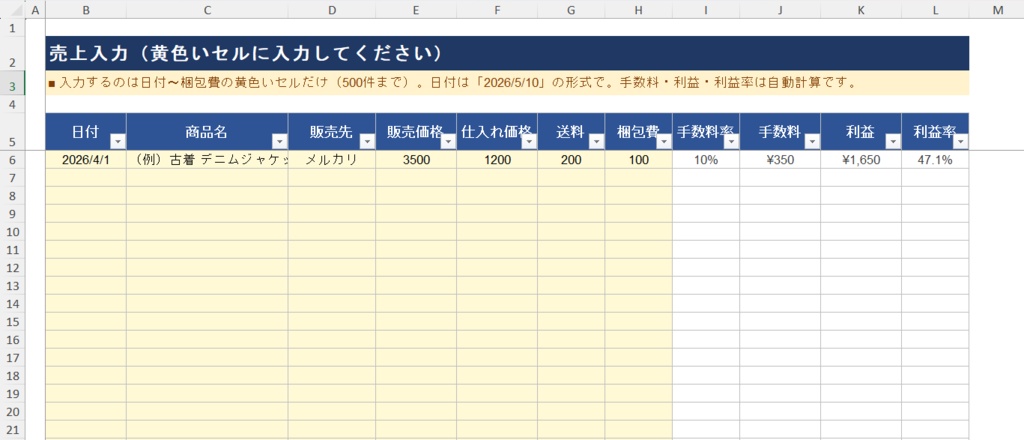Select the profit margin cell 47.1%
The height and width of the screenshot is (440, 1024).
click(x=935, y=160)
